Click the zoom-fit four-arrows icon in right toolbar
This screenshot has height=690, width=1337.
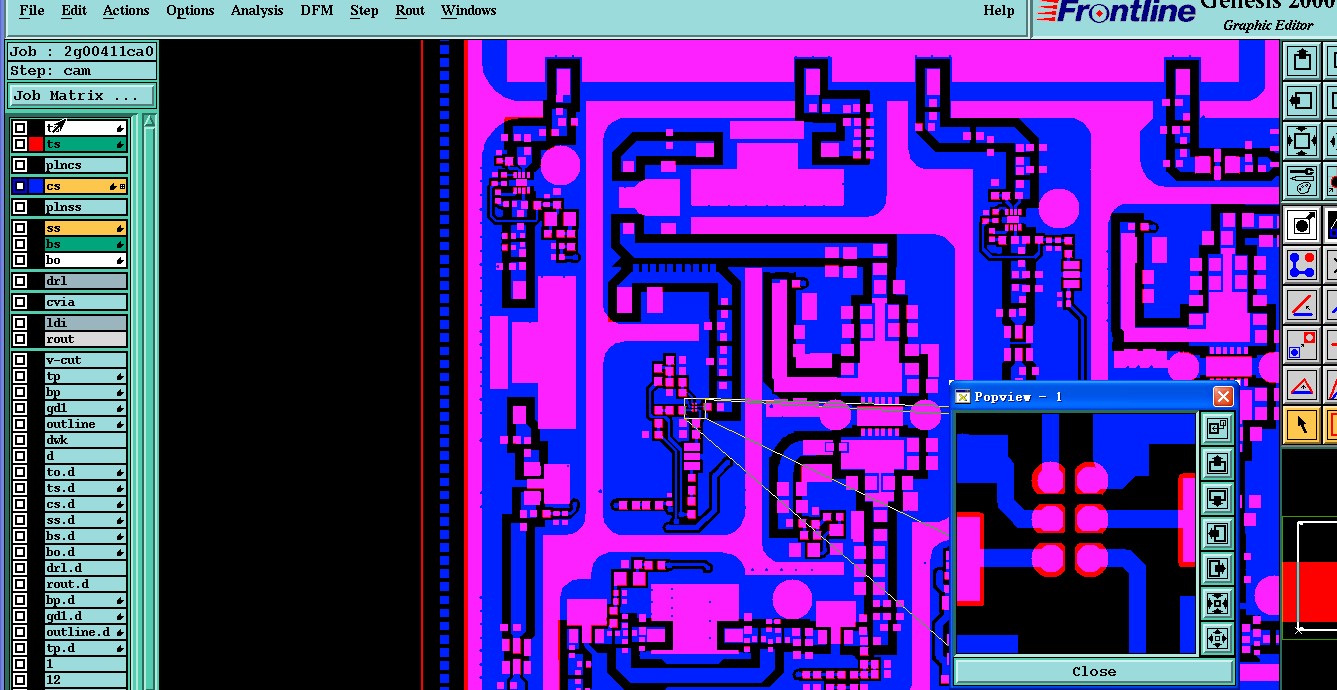(x=1301, y=141)
